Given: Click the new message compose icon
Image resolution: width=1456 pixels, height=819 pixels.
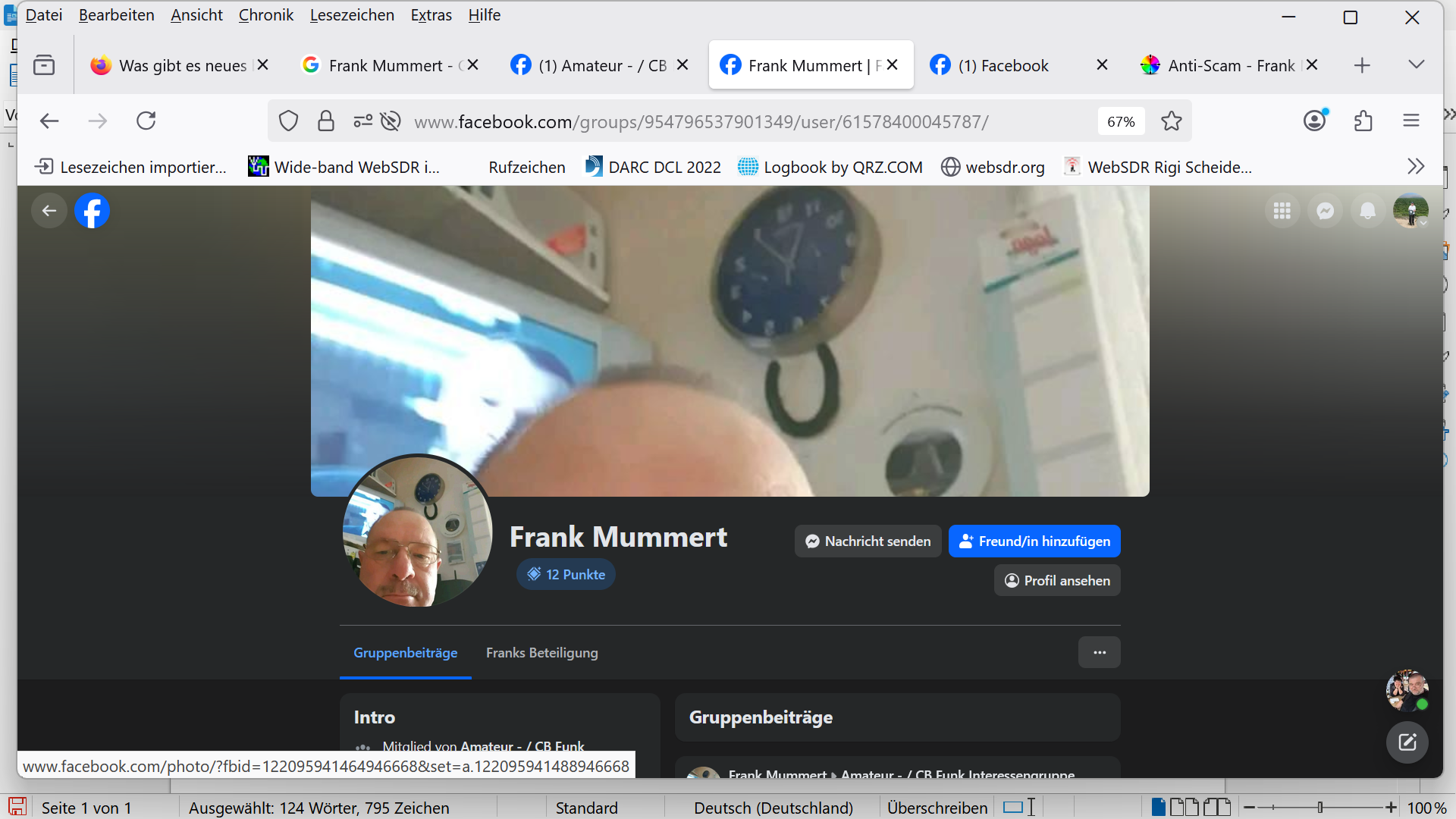Looking at the screenshot, I should click(x=1407, y=742).
